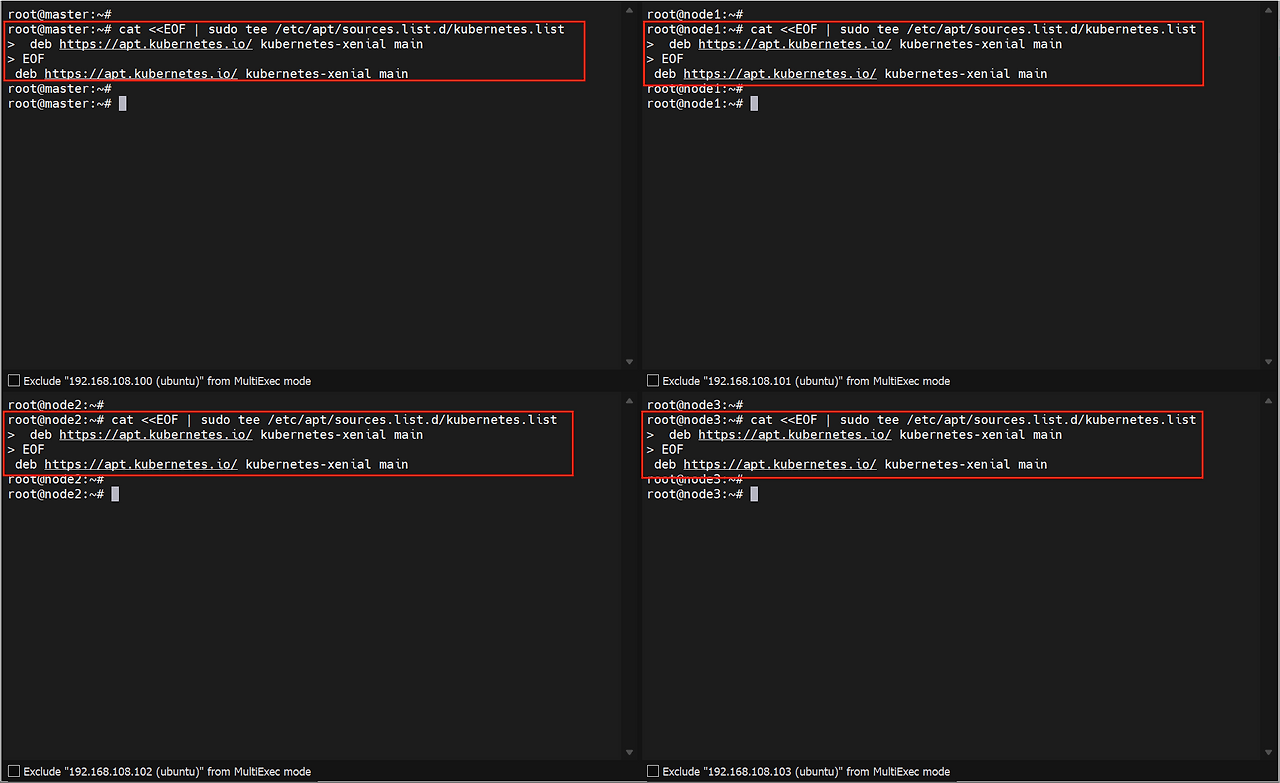
Task: Open apt.kubernetes.io link in node1's tee output line
Action: coord(779,74)
